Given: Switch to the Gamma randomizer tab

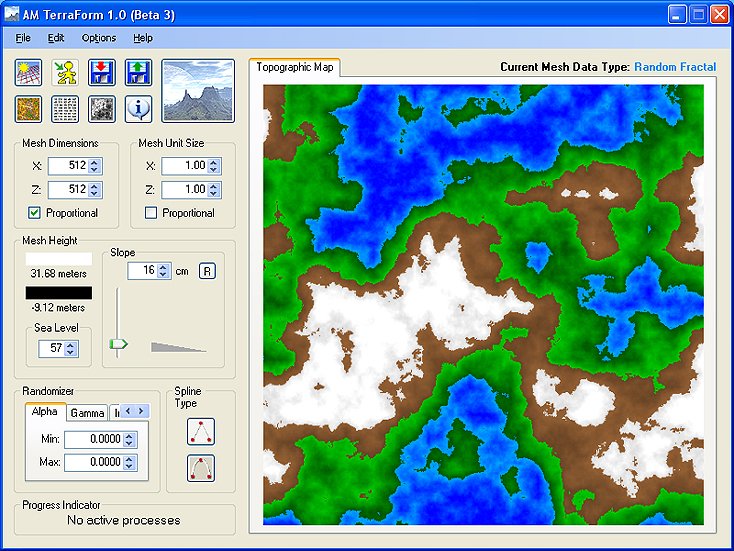Looking at the screenshot, I should [x=87, y=413].
